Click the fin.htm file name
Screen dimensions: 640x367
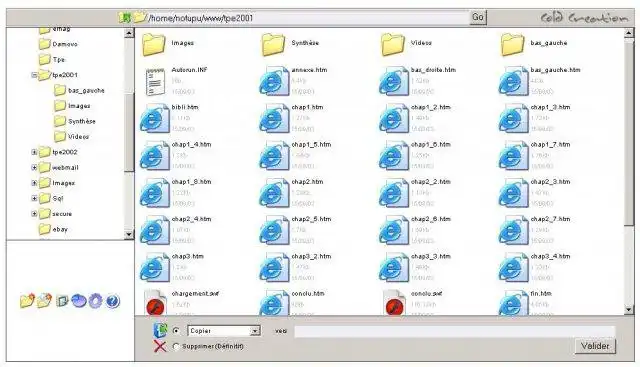click(541, 294)
